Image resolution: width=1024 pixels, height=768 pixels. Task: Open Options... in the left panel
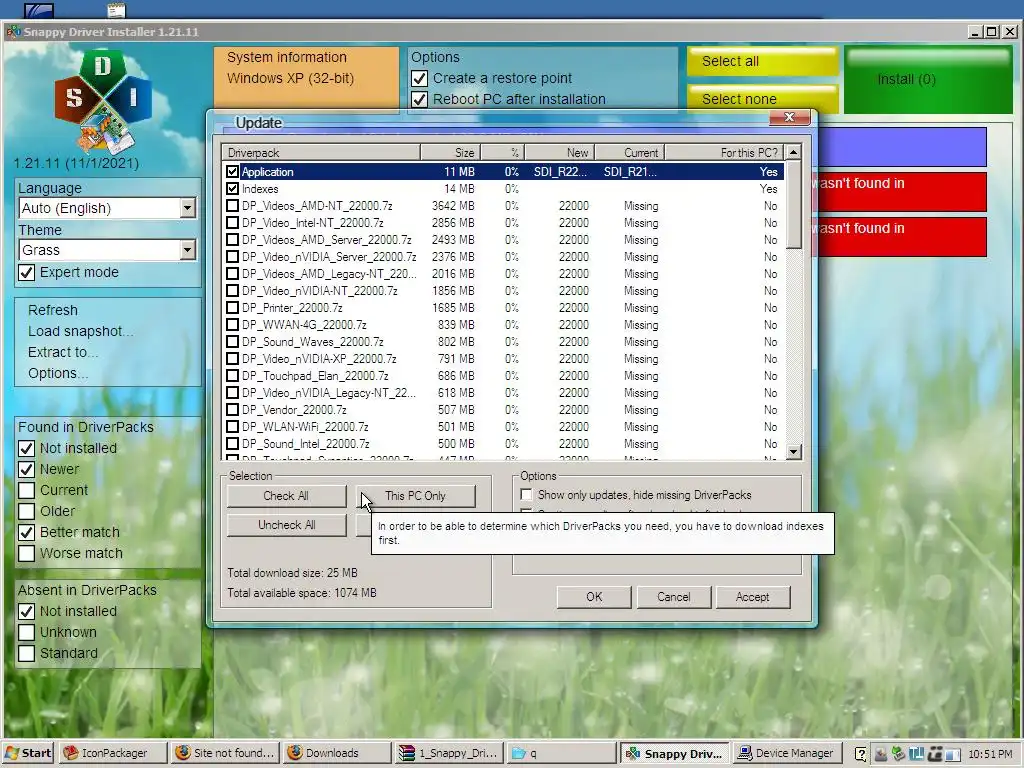[x=57, y=373]
